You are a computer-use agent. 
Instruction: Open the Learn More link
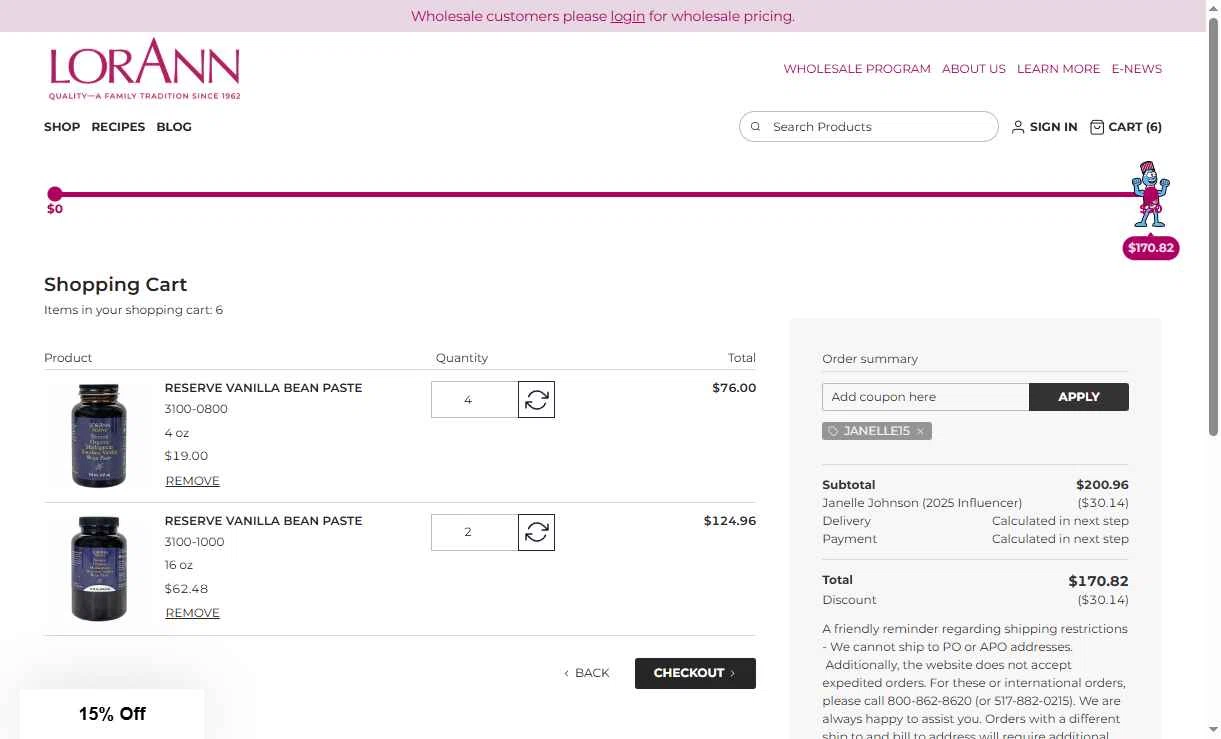coord(1058,69)
